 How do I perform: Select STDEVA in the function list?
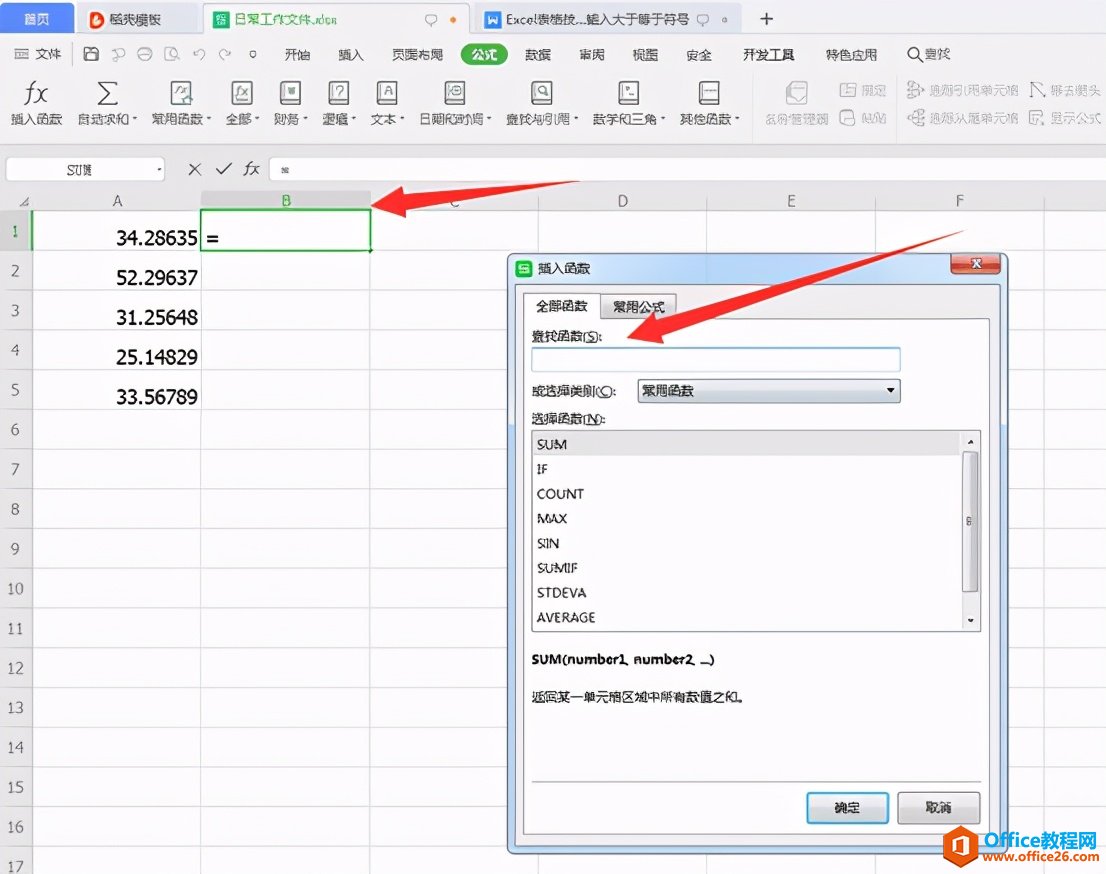(748, 593)
